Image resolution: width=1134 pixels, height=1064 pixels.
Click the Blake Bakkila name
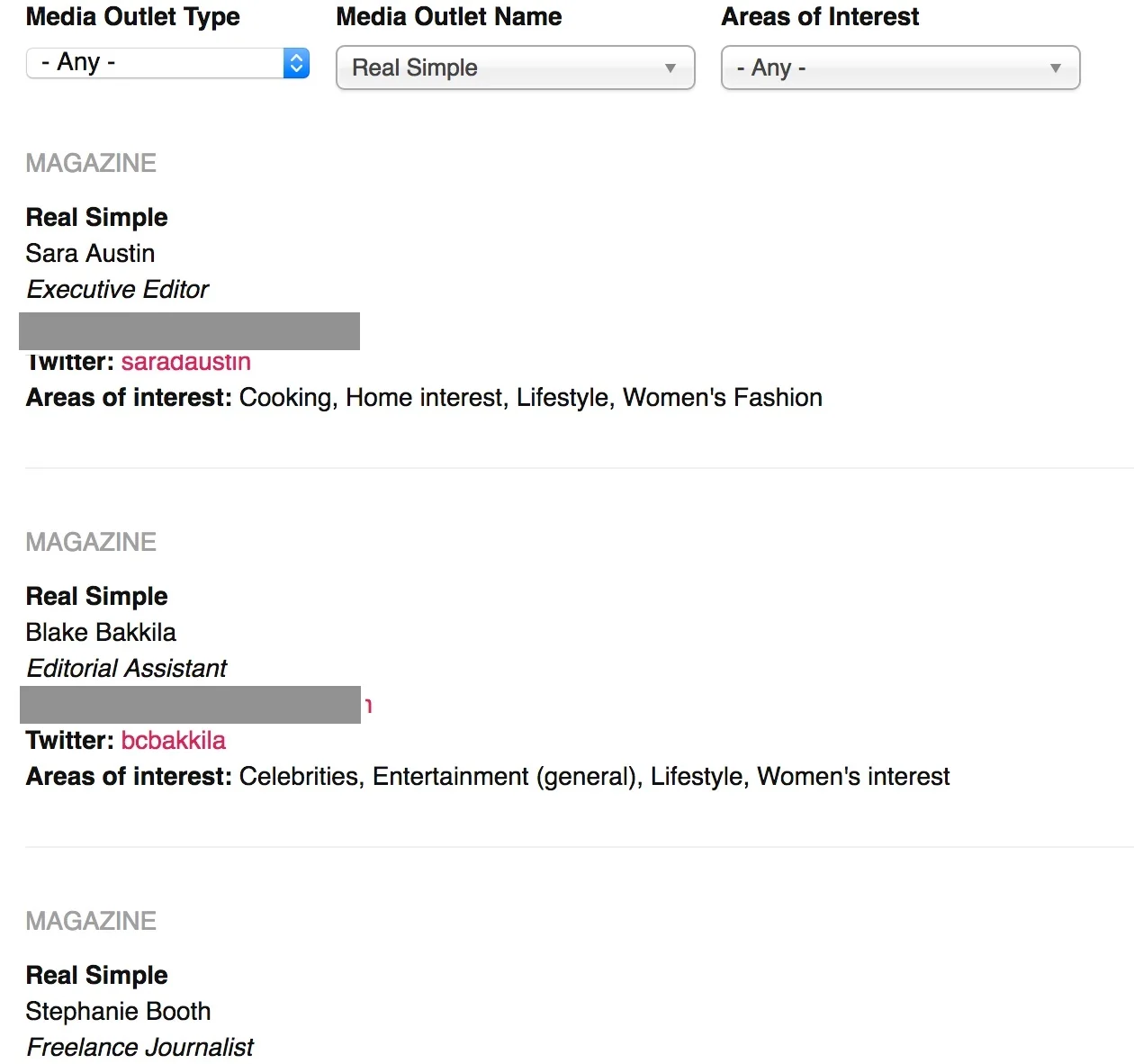point(101,633)
